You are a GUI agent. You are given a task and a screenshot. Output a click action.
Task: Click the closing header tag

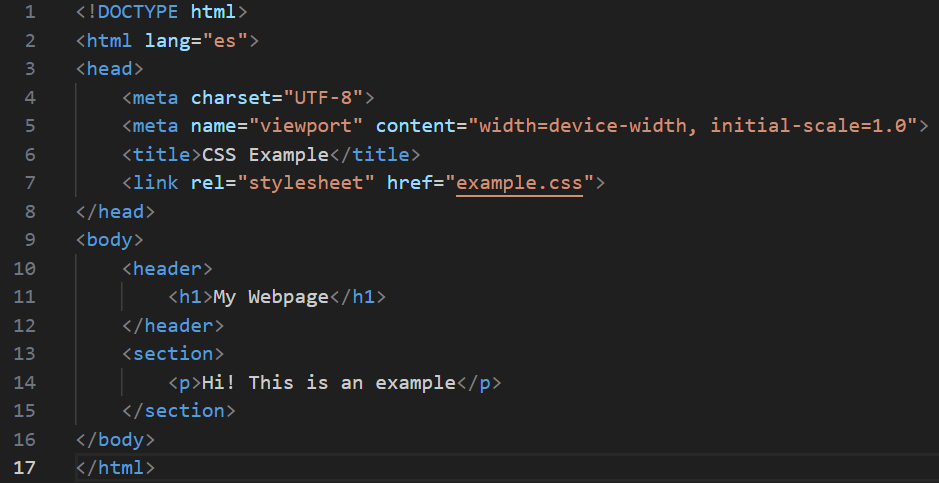point(173,326)
